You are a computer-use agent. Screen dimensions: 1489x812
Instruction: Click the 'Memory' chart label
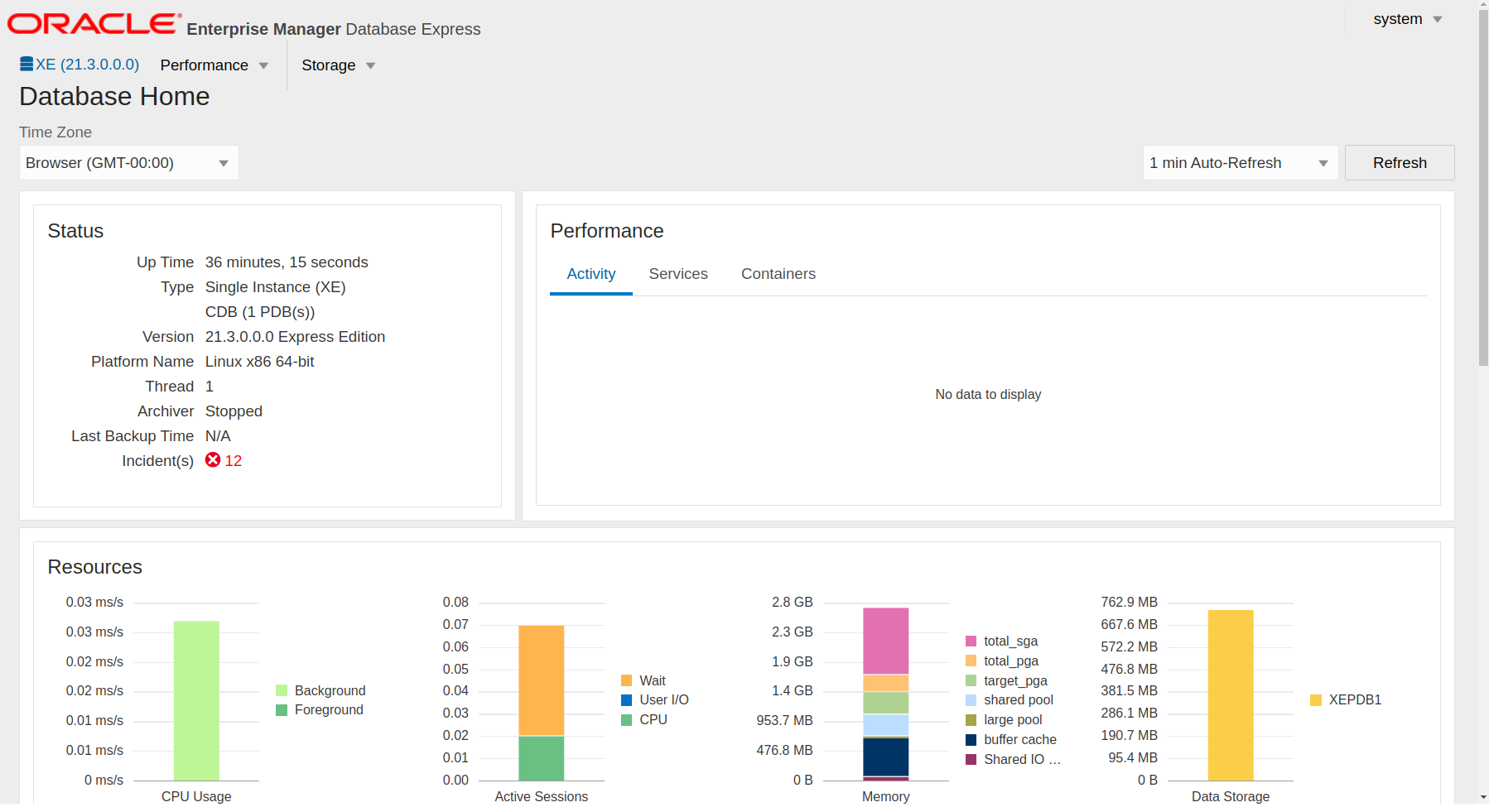tap(885, 796)
